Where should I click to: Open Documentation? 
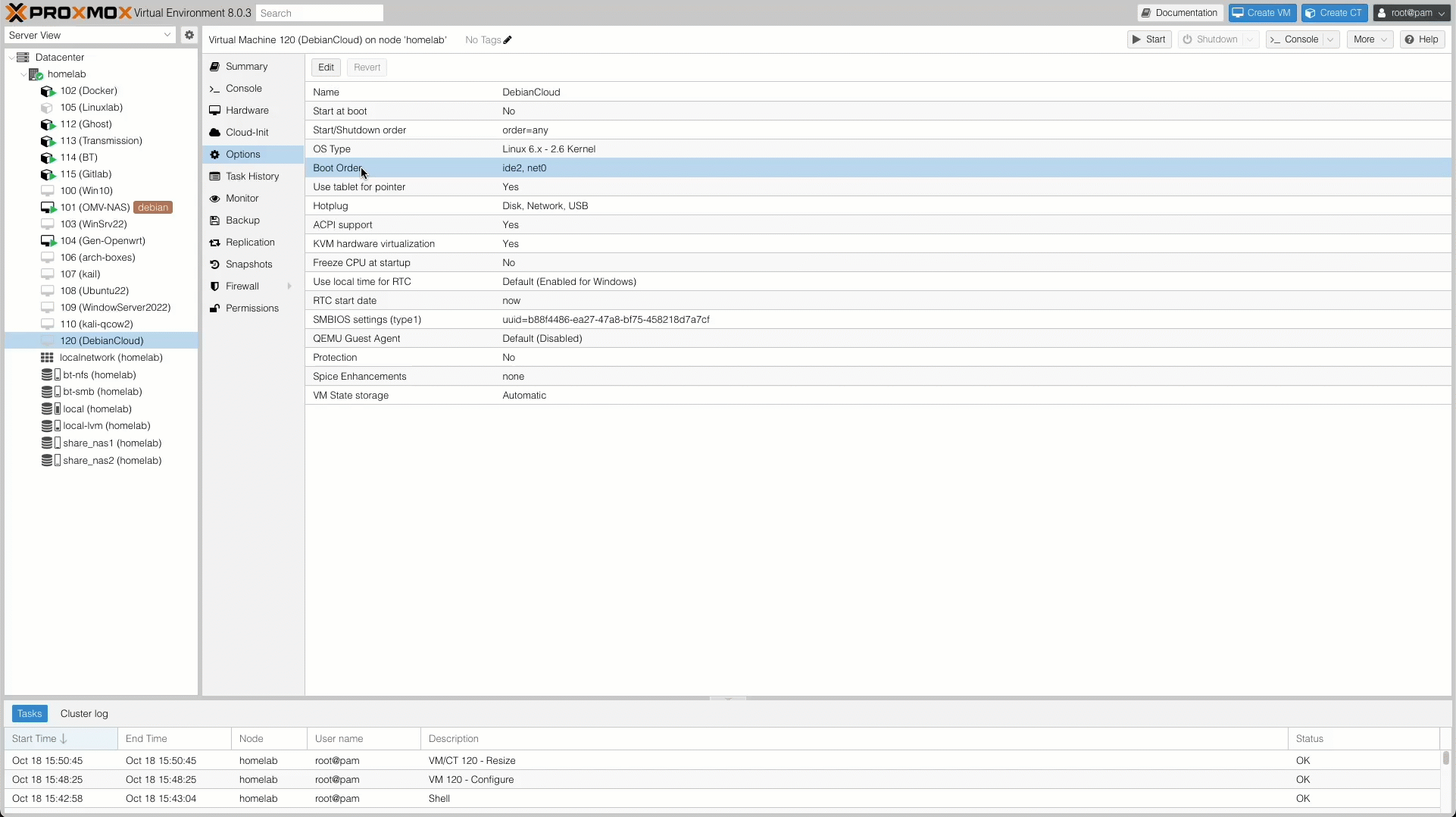tap(1179, 13)
